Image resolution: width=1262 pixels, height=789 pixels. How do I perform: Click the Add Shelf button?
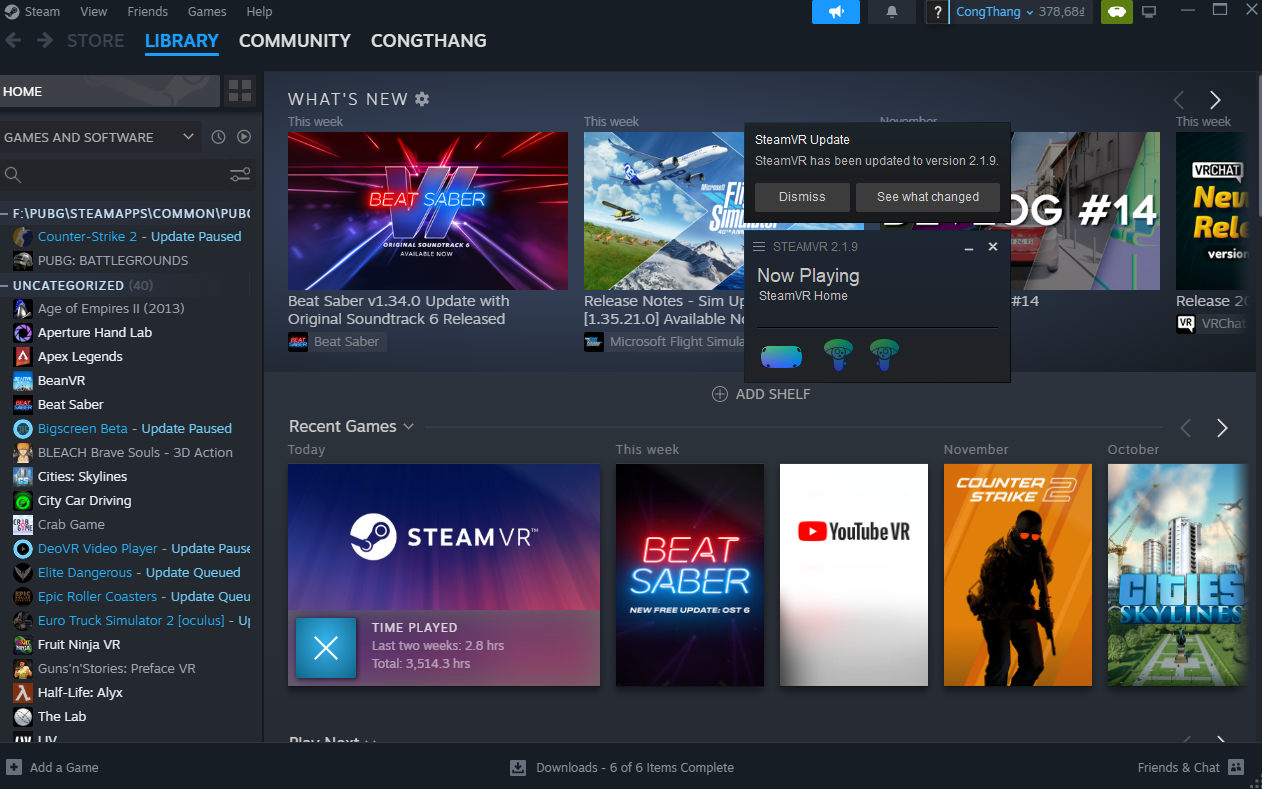[761, 394]
